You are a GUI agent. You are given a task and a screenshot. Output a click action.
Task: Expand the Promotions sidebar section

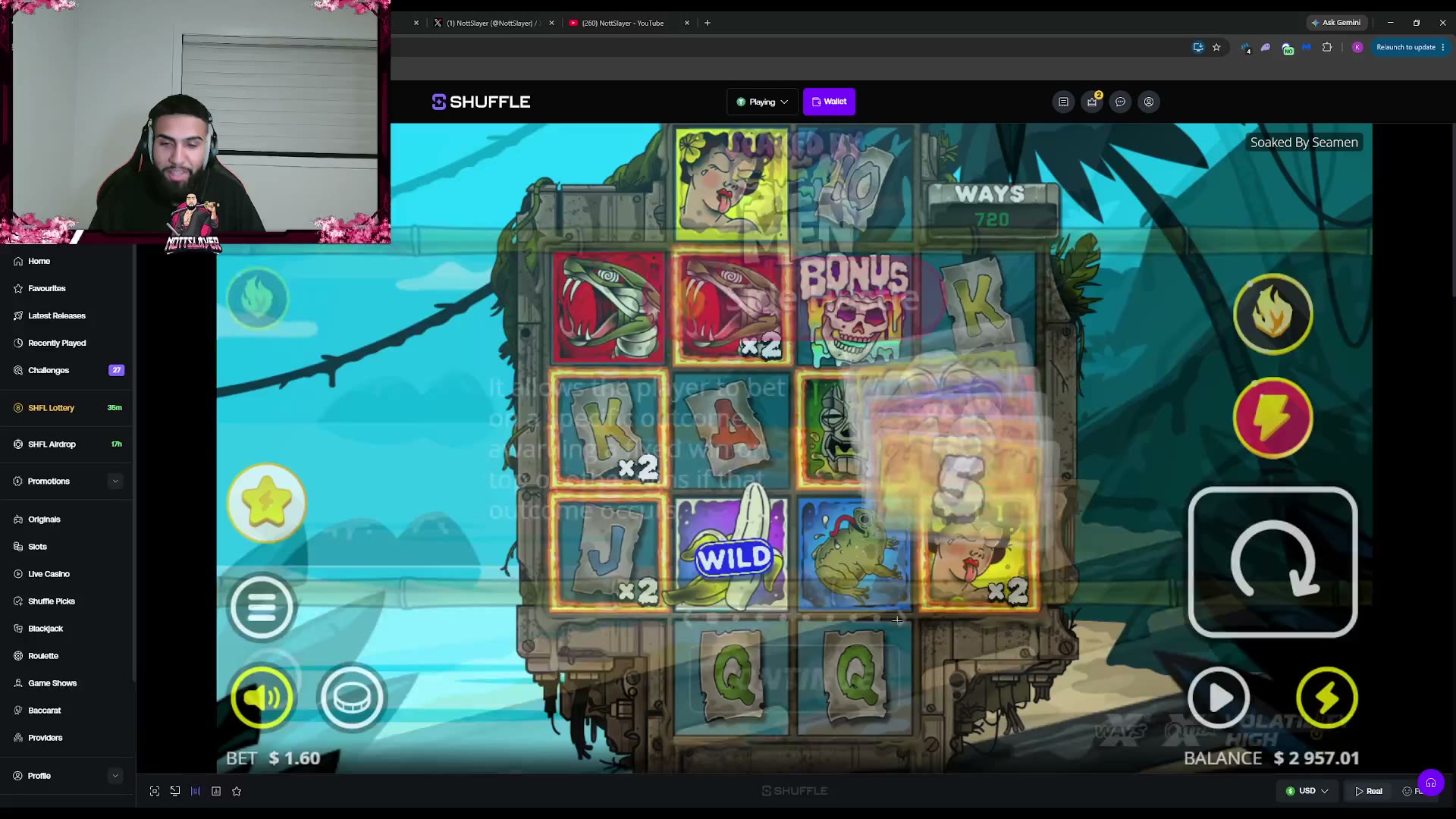67,481
